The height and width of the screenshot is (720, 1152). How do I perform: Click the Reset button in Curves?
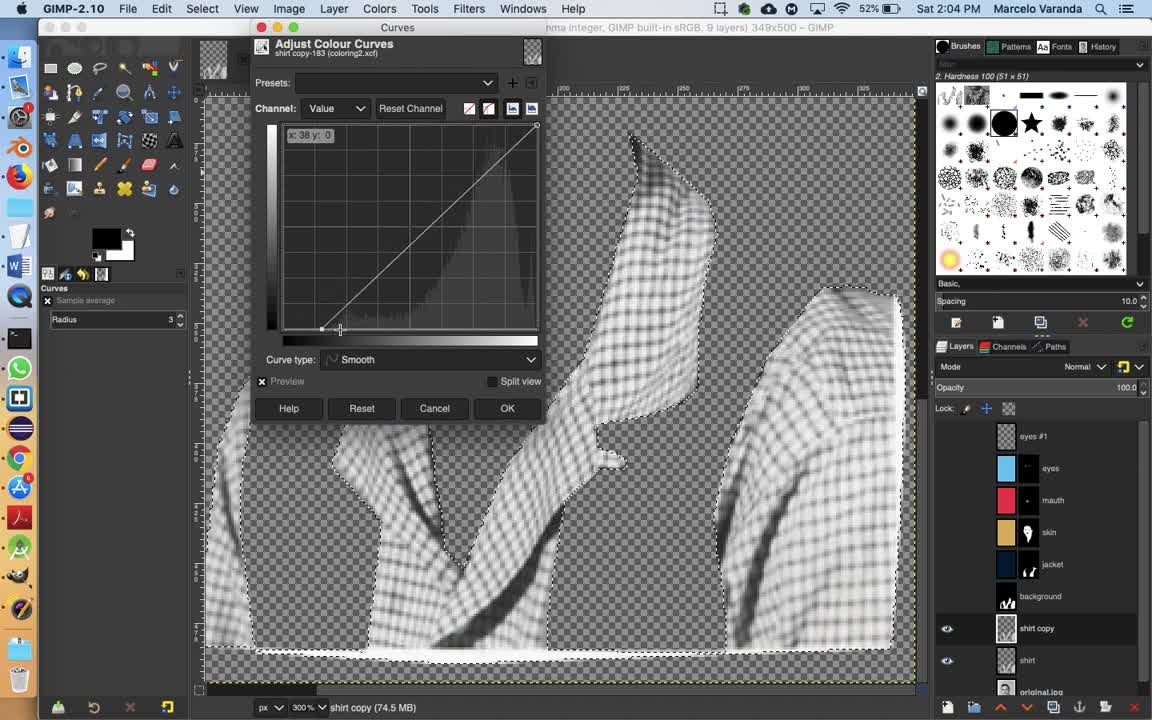tap(362, 409)
